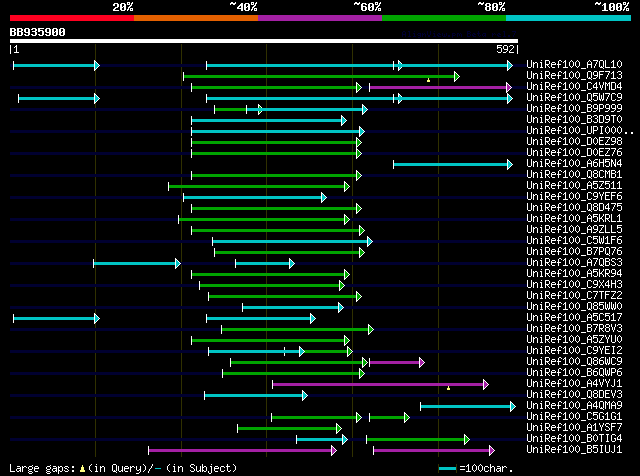Image resolution: width=640 pixels, height=476 pixels.
Task: Select the UniRef100_A5C517 label
Action: pyautogui.click(x=574, y=318)
